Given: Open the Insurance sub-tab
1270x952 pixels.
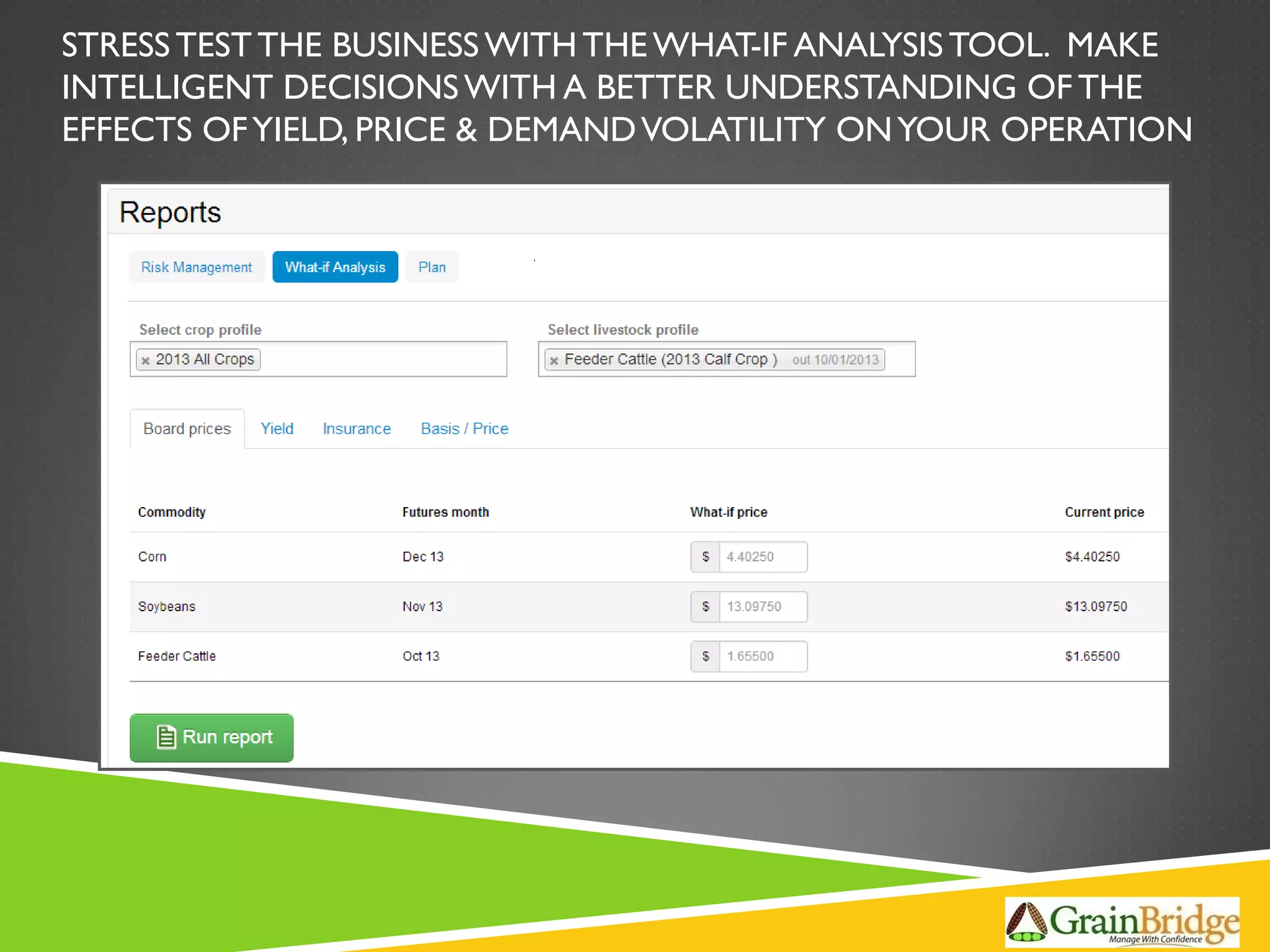Looking at the screenshot, I should click(x=357, y=429).
